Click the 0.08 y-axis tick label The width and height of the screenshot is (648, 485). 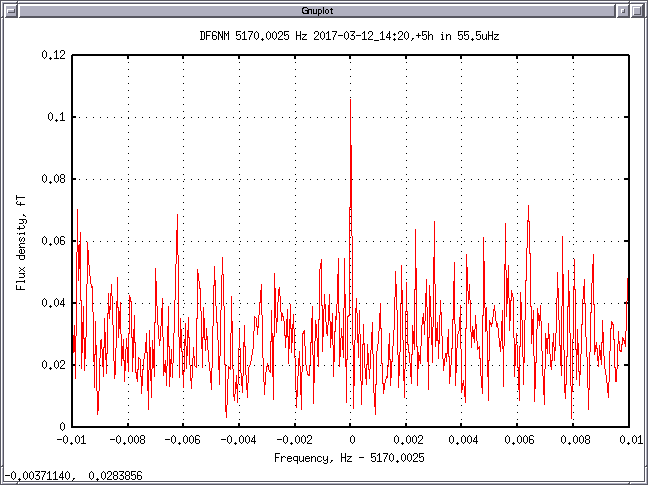(x=53, y=180)
